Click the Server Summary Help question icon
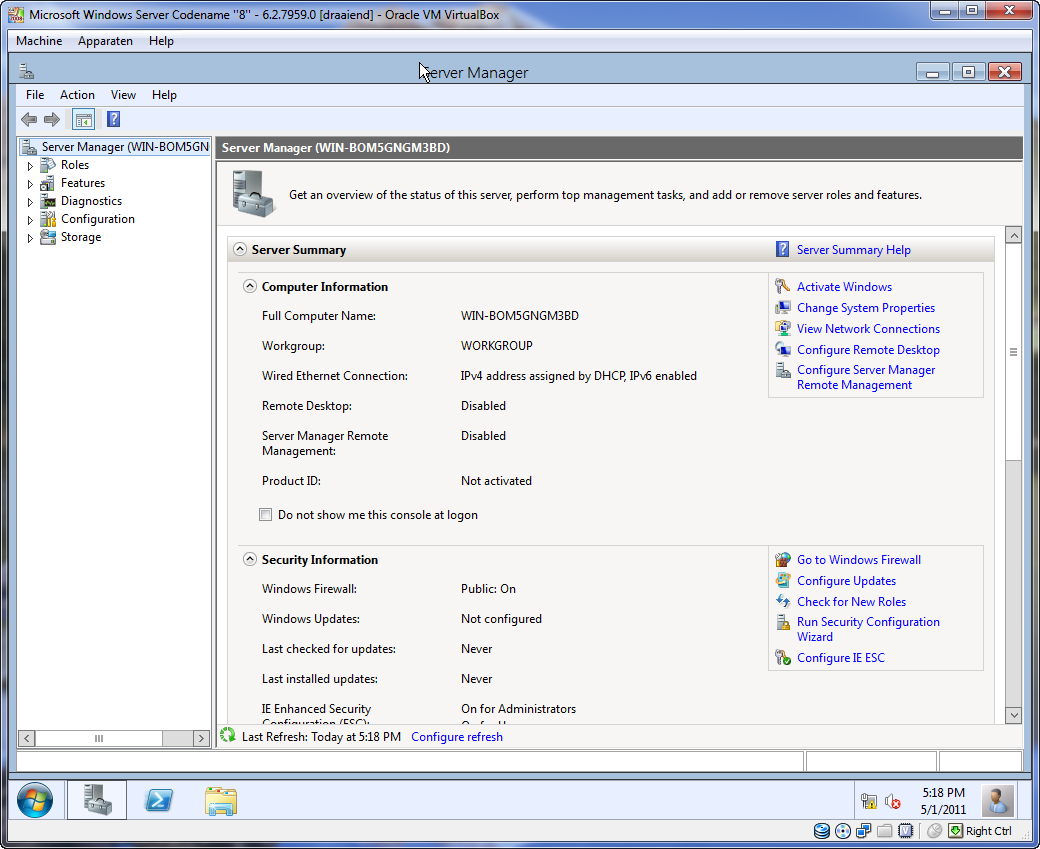Viewport: 1040px width, 849px height. click(x=783, y=249)
